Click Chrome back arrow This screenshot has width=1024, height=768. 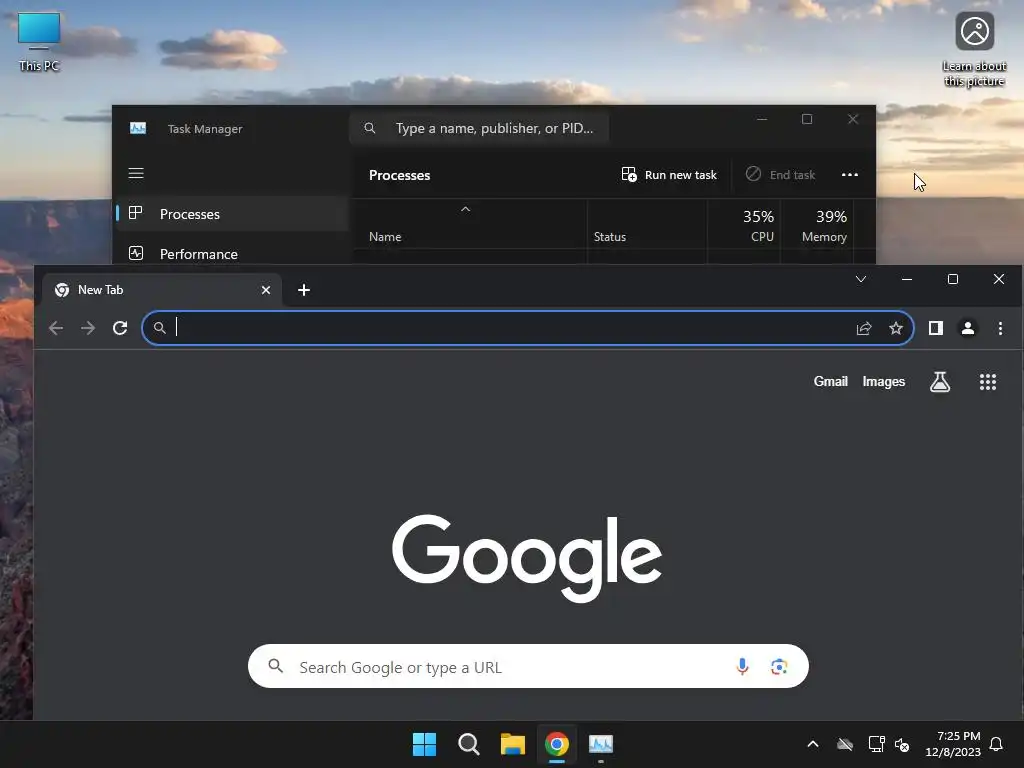coord(56,328)
